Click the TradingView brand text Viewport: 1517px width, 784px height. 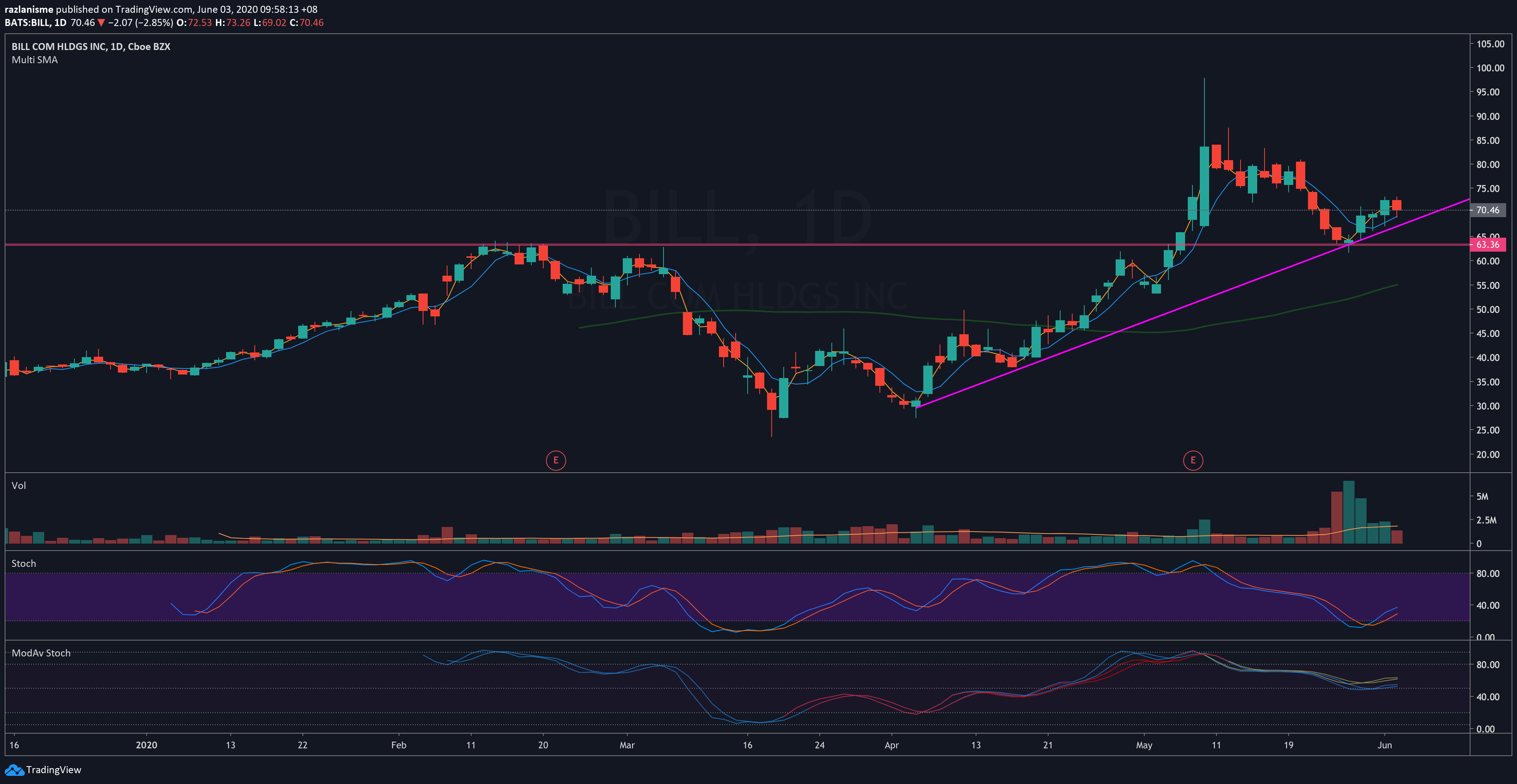click(x=54, y=770)
